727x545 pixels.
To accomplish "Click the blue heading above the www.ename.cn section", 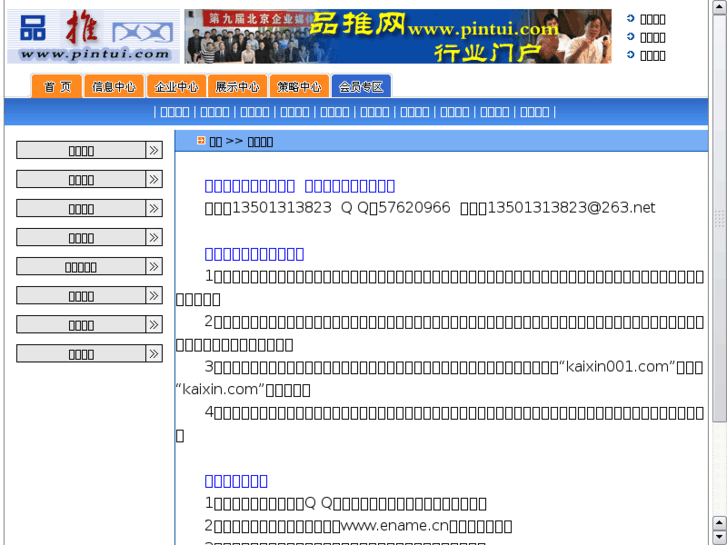I will tap(236, 481).
